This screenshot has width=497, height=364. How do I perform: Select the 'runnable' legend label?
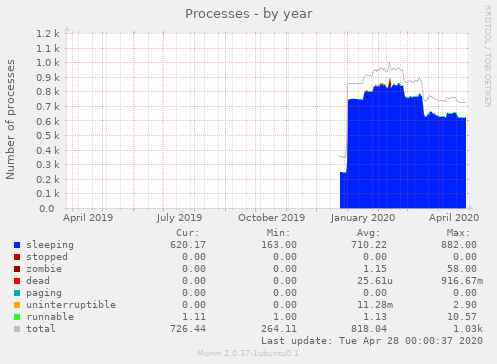point(50,317)
